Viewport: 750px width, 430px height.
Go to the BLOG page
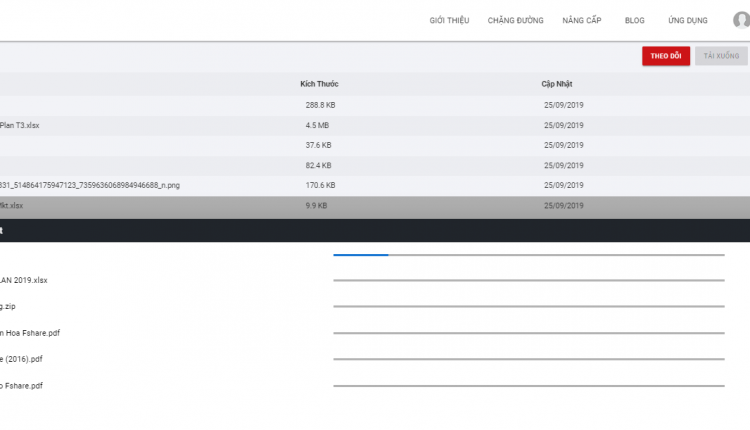point(634,21)
